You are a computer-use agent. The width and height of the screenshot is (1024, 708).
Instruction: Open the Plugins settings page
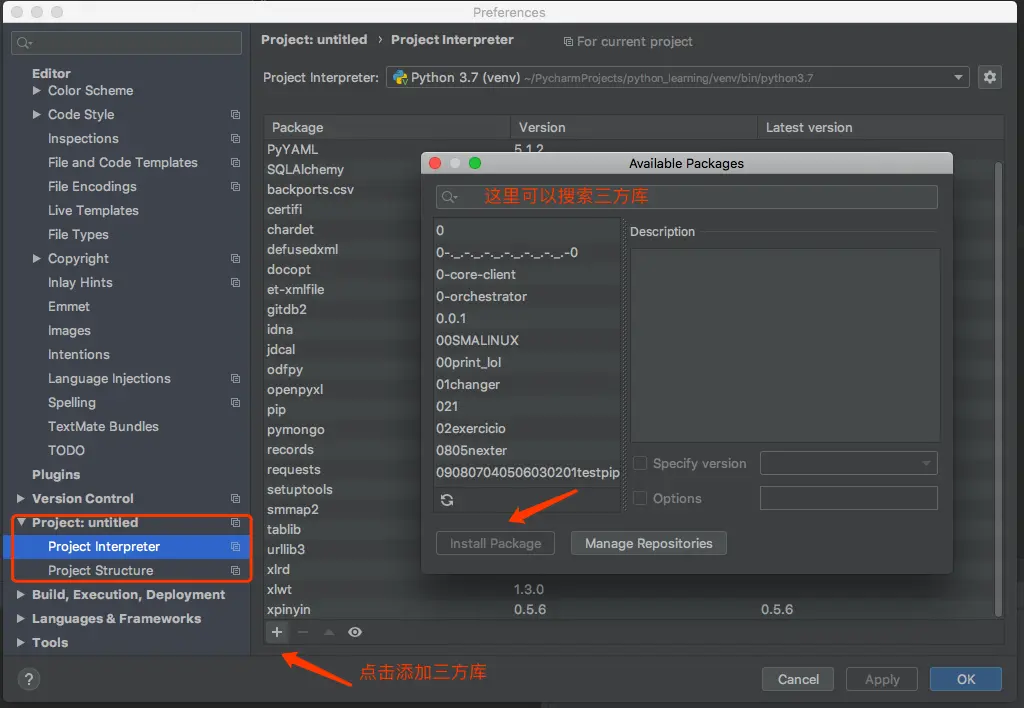point(56,475)
